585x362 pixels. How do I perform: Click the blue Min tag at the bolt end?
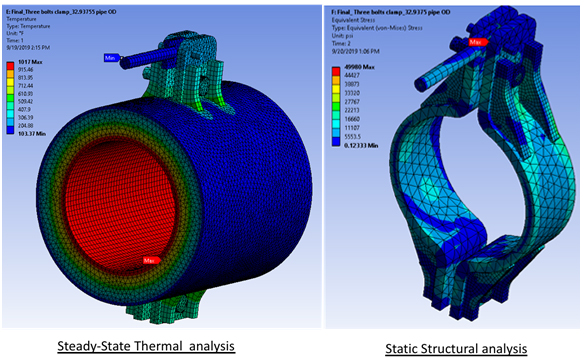point(112,58)
